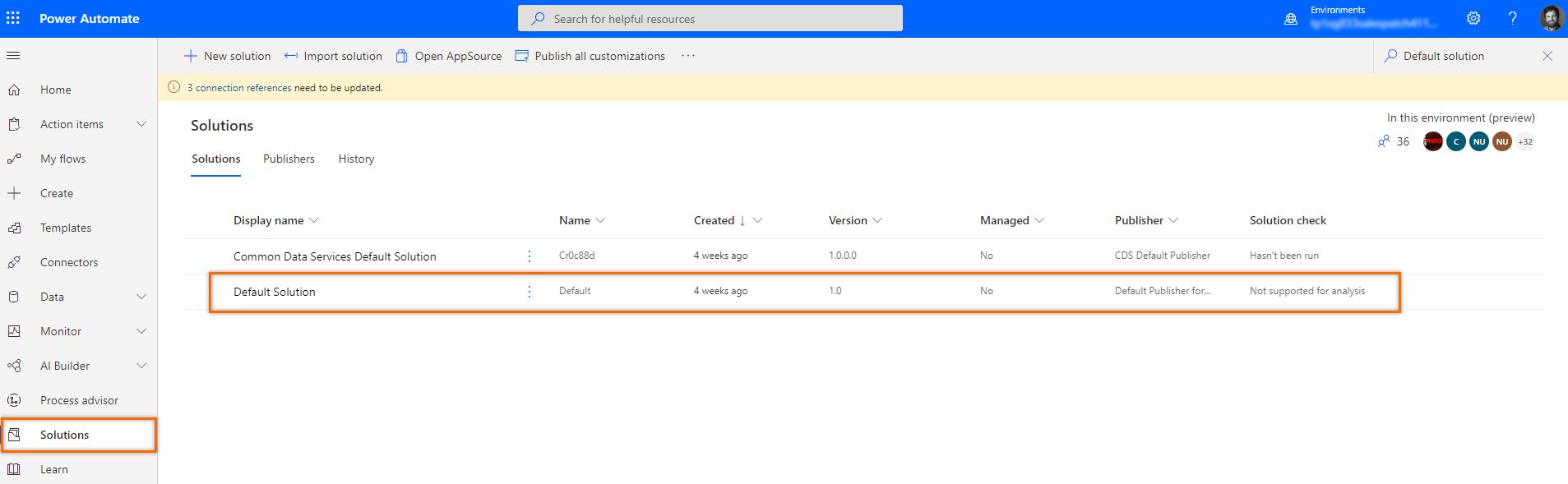Image resolution: width=1568 pixels, height=484 pixels.
Task: Open the Connectors page from sidebar
Action: point(69,262)
